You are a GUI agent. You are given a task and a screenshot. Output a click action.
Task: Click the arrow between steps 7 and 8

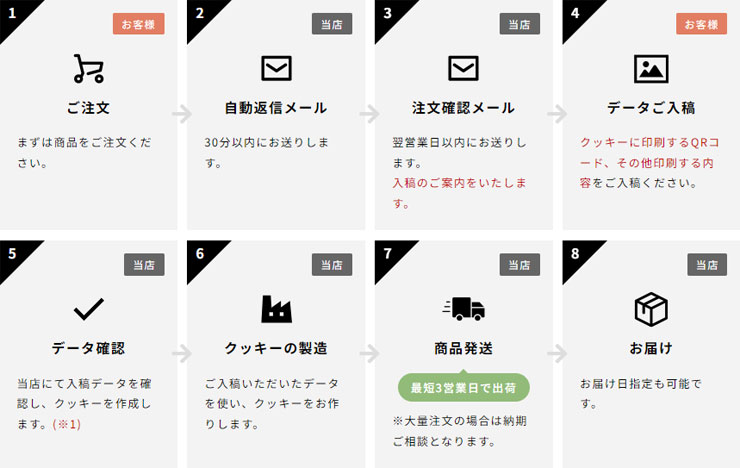[557, 354]
